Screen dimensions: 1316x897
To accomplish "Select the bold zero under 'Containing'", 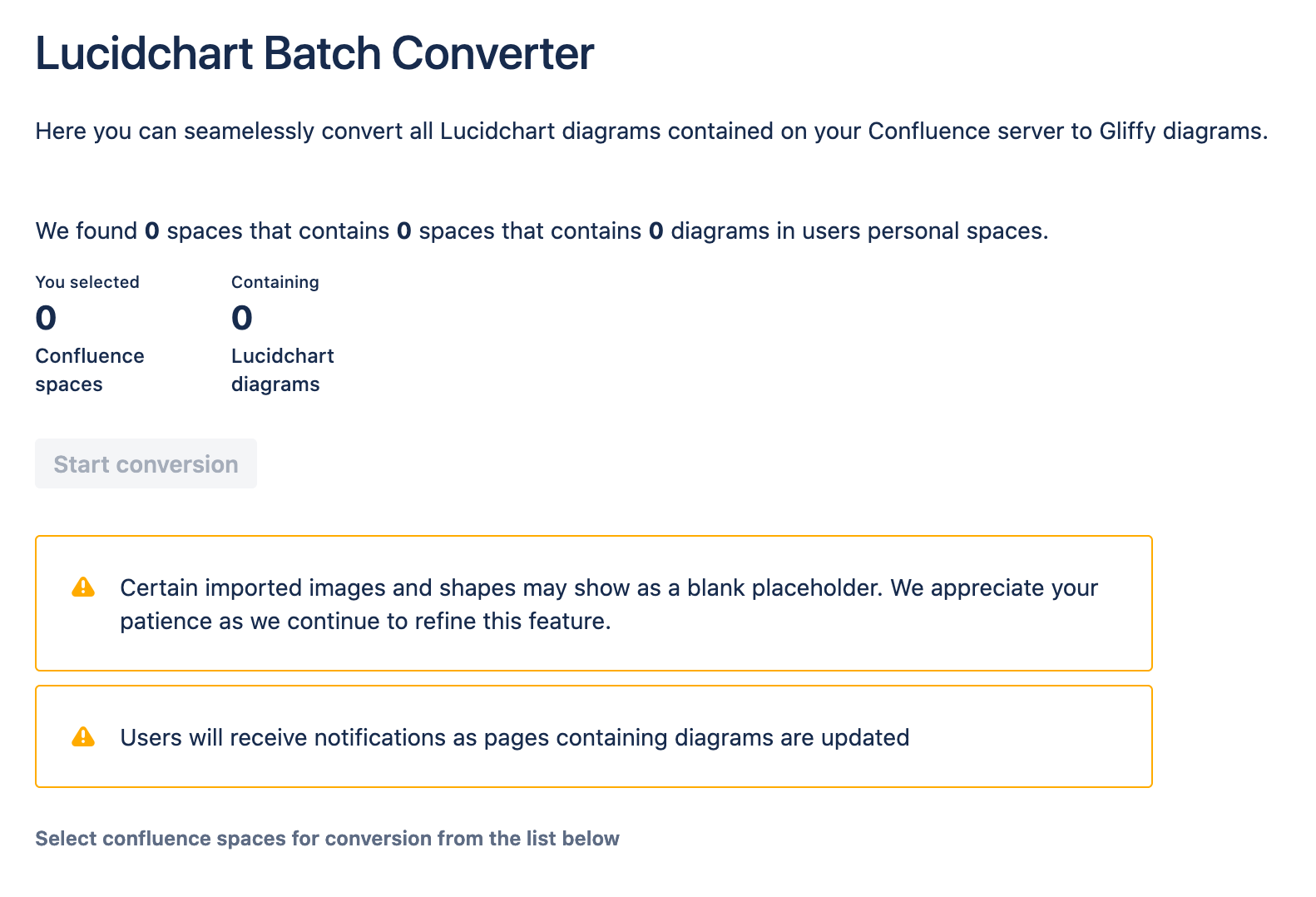I will [x=241, y=318].
